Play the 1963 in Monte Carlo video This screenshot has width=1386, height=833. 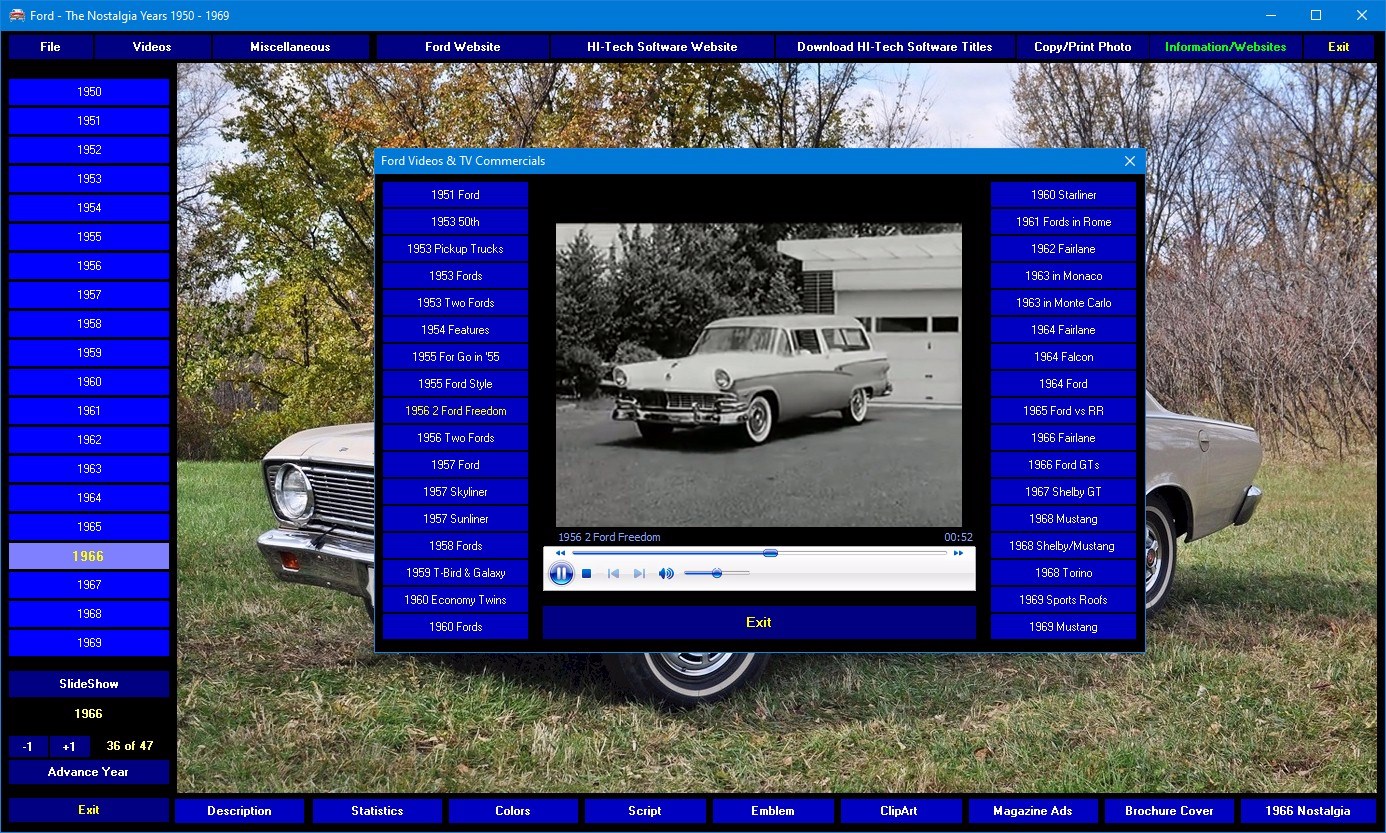1063,303
